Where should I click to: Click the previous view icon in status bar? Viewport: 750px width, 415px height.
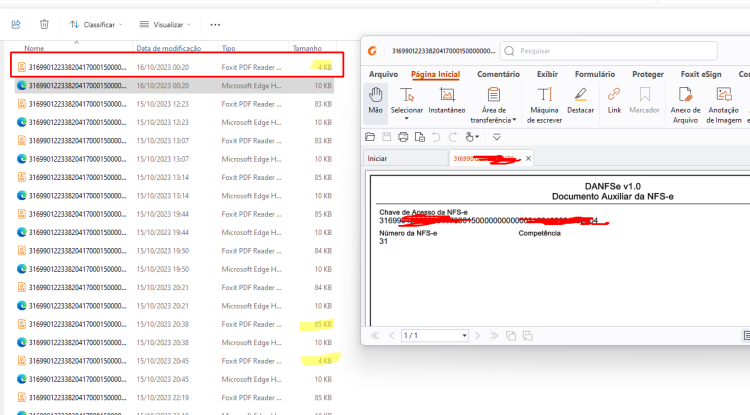[x=511, y=336]
